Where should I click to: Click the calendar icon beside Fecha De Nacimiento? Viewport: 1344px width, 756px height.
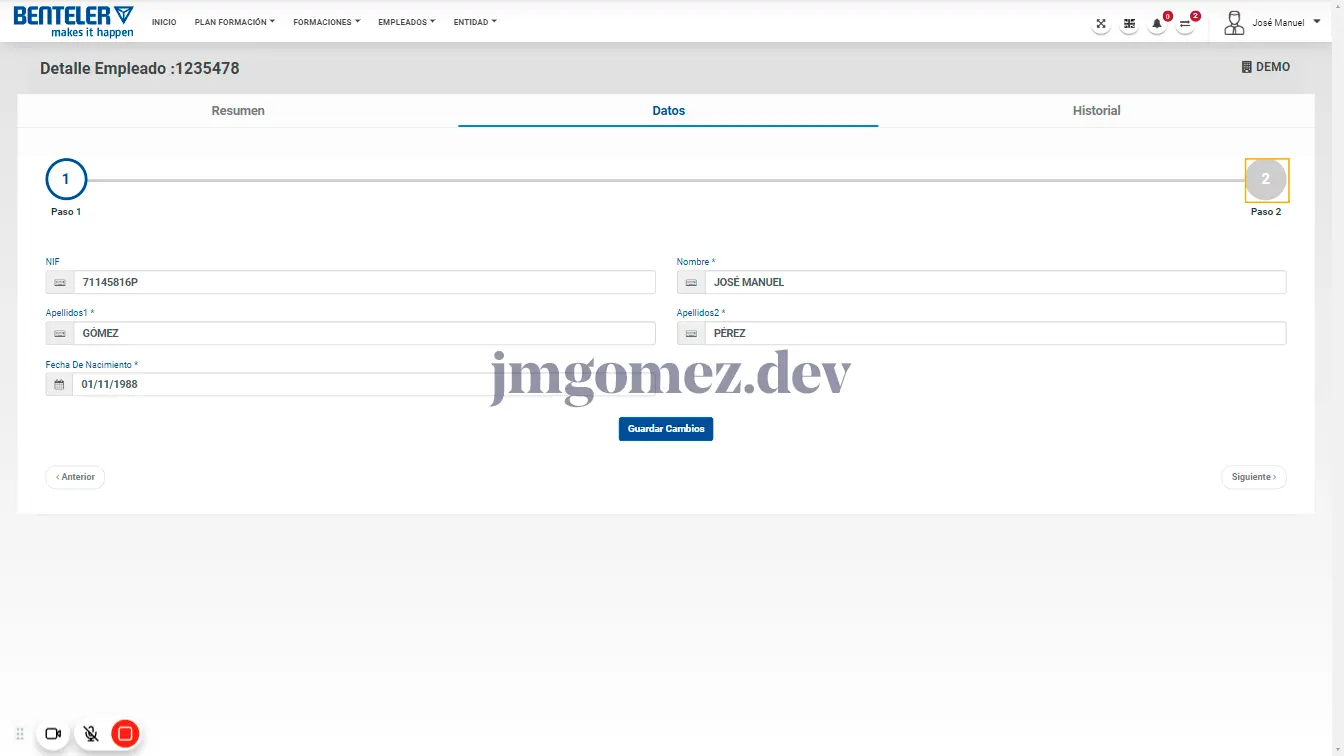pos(59,385)
